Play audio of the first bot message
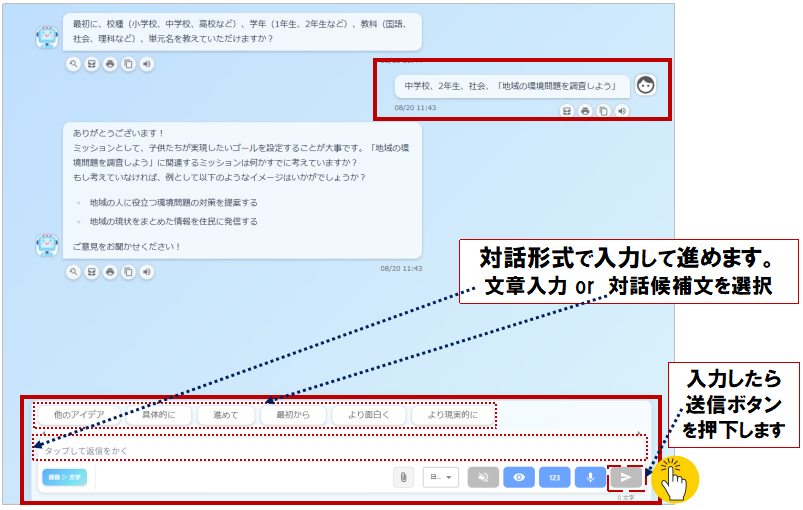The image size is (803, 510). point(147,64)
